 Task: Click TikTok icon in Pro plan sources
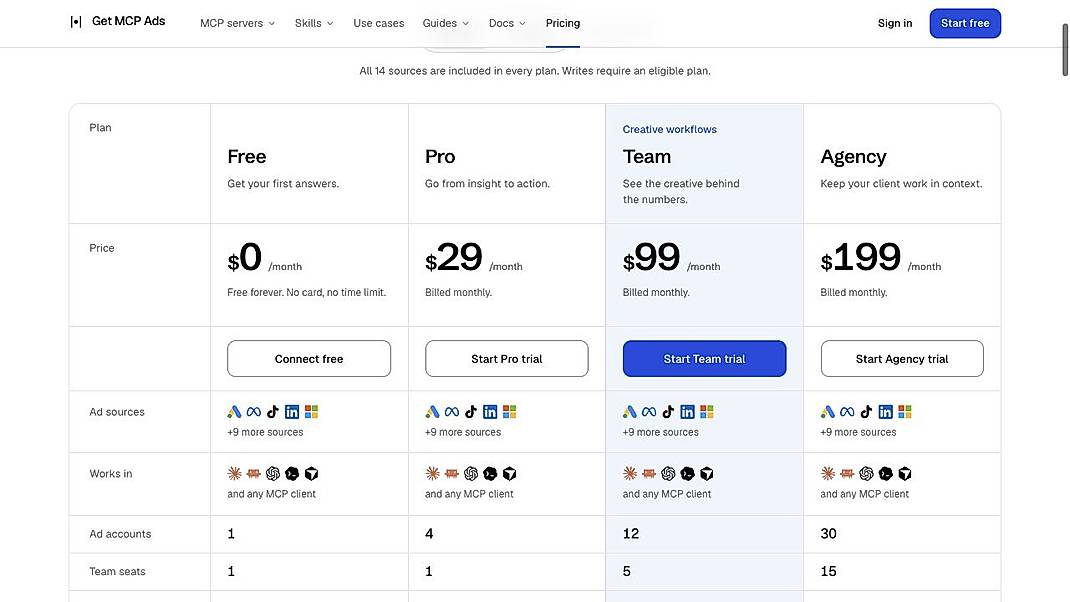pyautogui.click(x=471, y=412)
